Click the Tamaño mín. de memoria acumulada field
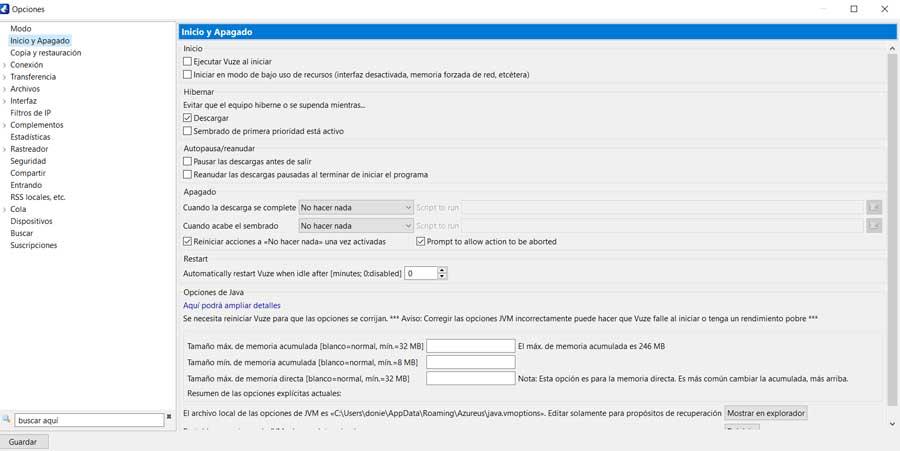 tap(471, 362)
